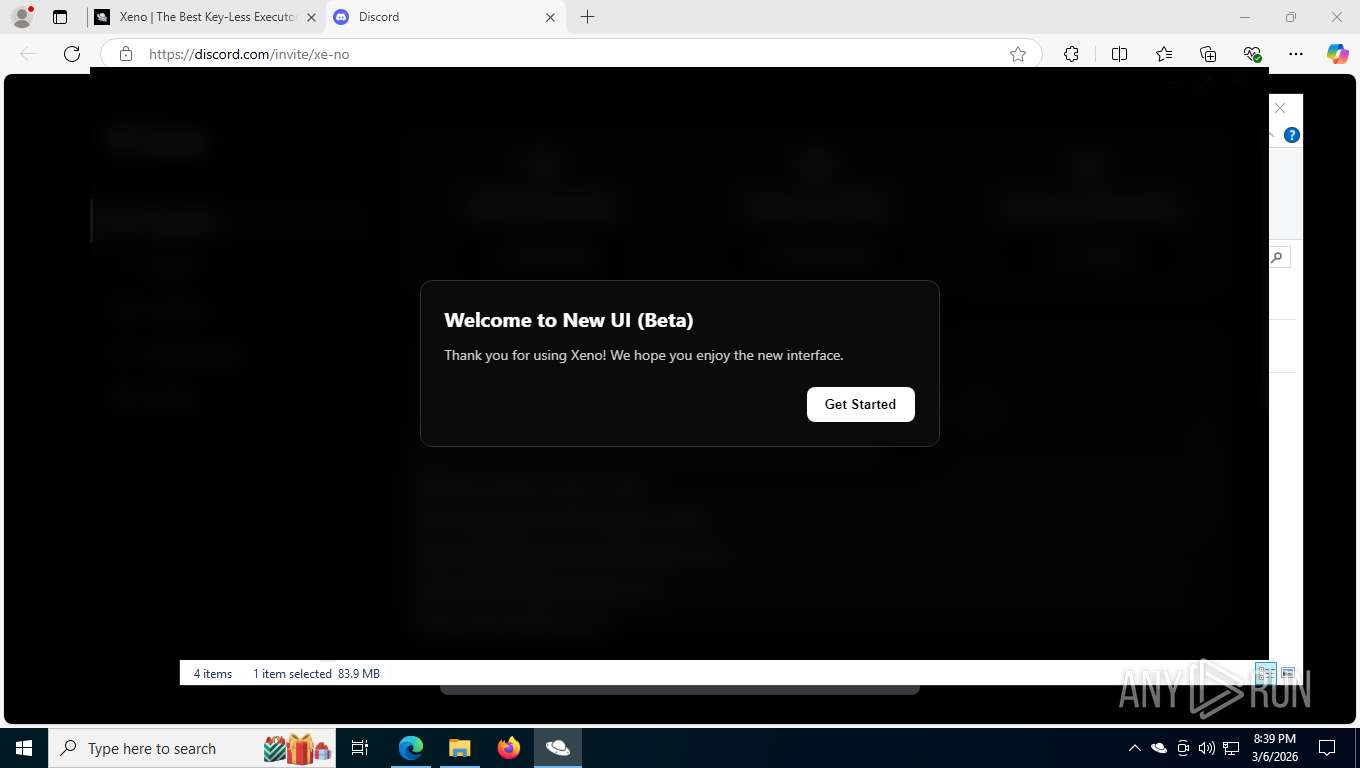1360x768 pixels.
Task: Click the Get Started button
Action: tap(860, 404)
